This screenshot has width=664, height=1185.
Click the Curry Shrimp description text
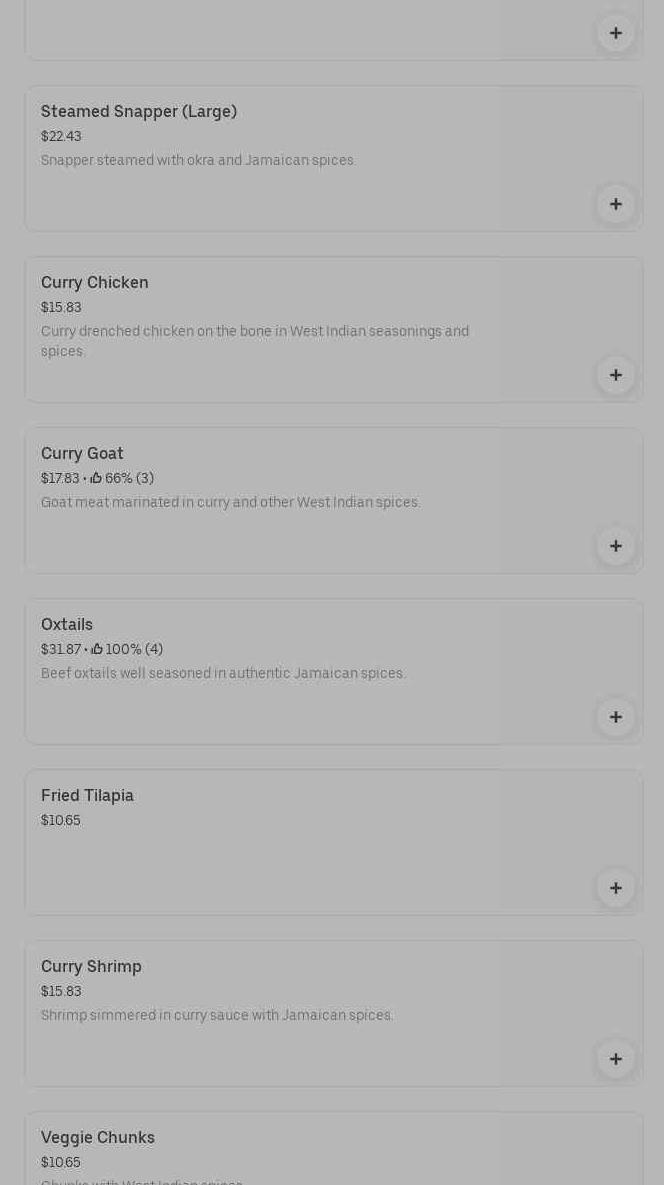(x=217, y=1016)
